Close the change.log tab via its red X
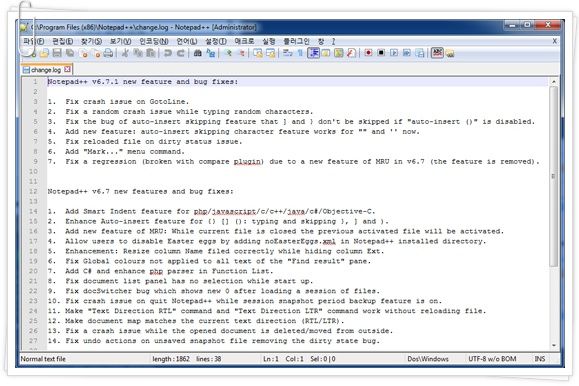This screenshot has height=386, width=579. 67,69
